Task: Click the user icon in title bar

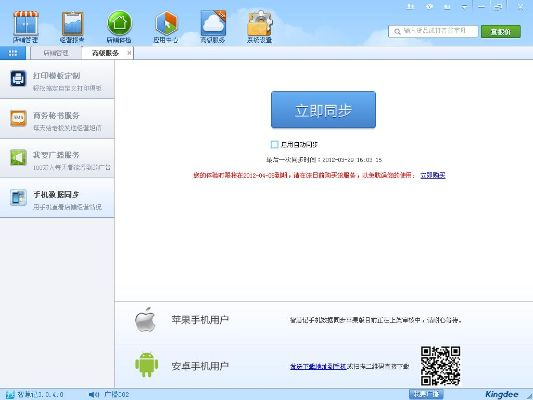Action: pyautogui.click(x=411, y=6)
